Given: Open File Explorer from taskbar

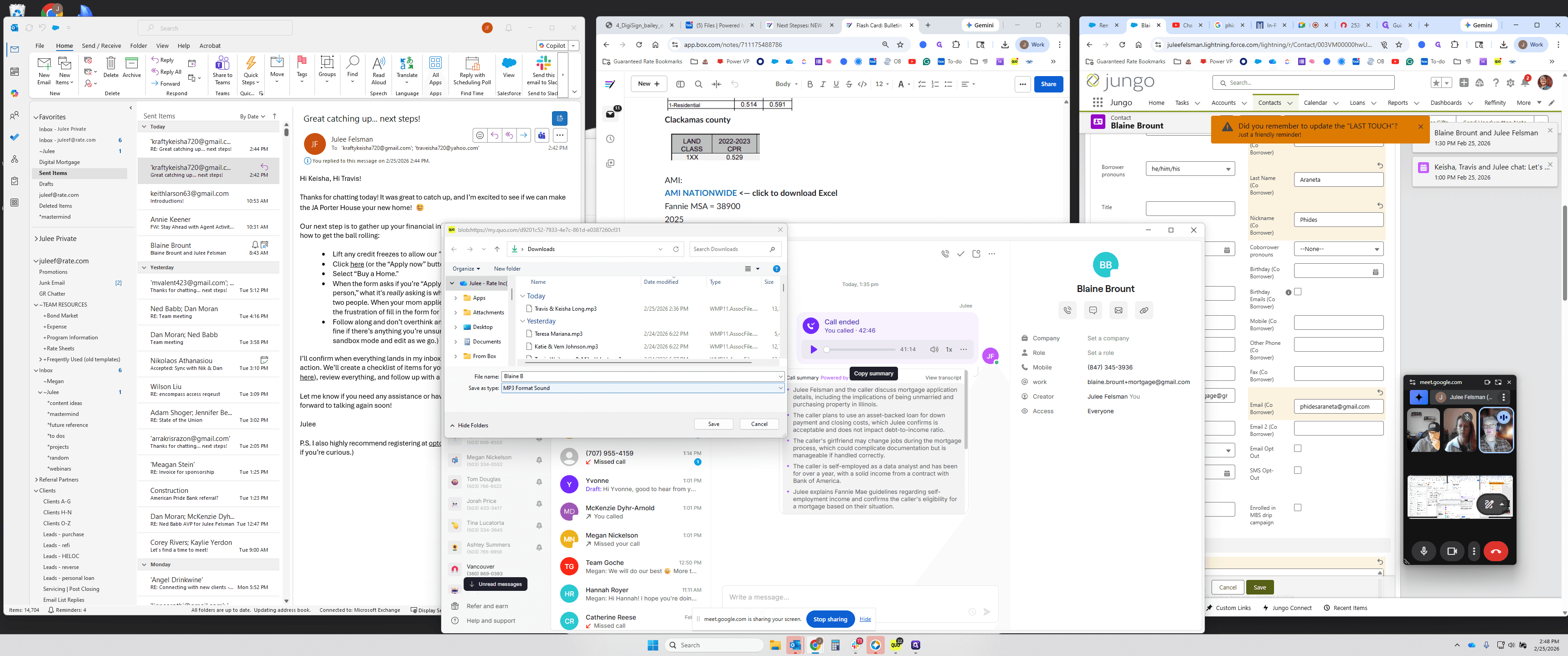Looking at the screenshot, I should pyautogui.click(x=775, y=645).
